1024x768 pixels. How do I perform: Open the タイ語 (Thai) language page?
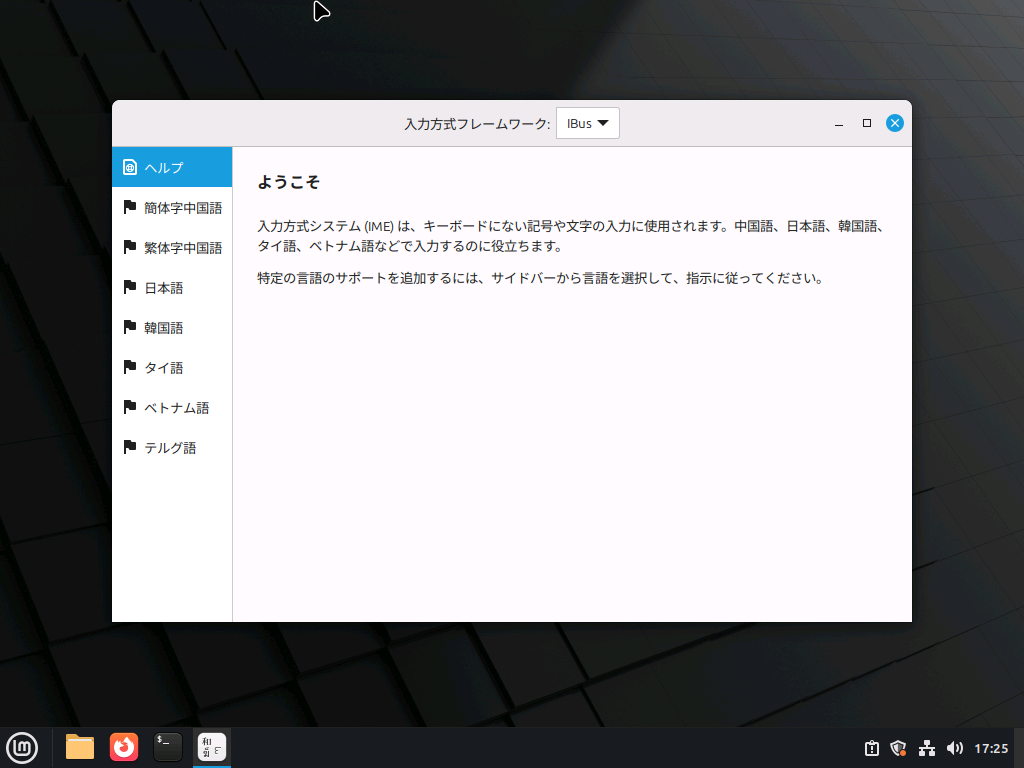coord(163,367)
